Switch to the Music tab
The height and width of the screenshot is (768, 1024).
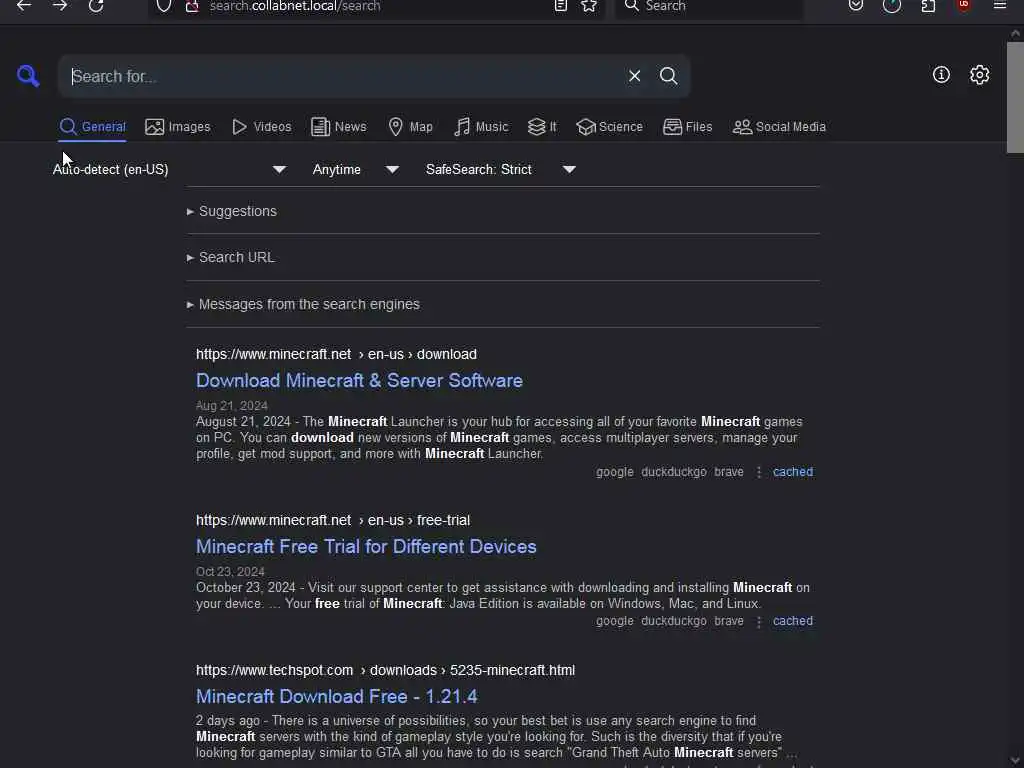pos(481,127)
